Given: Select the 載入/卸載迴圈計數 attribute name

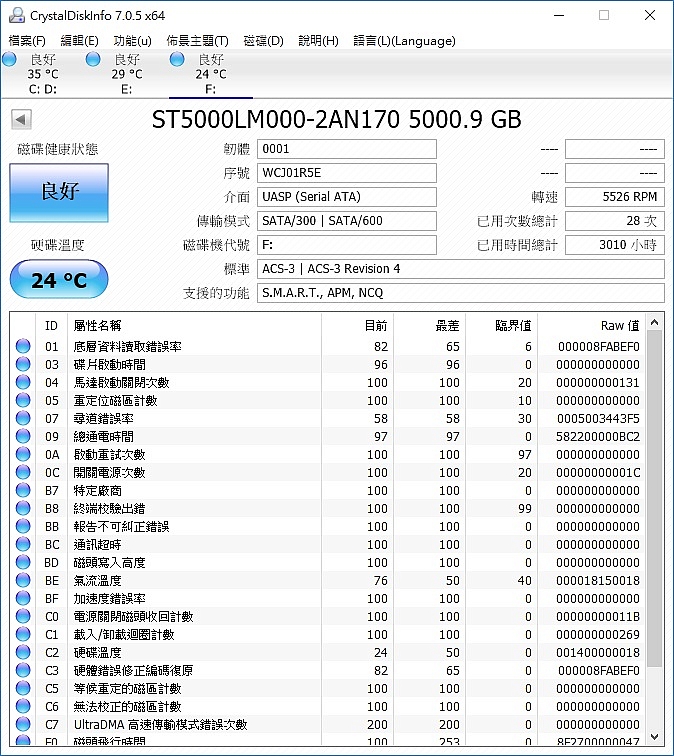Looking at the screenshot, I should click(x=124, y=634).
